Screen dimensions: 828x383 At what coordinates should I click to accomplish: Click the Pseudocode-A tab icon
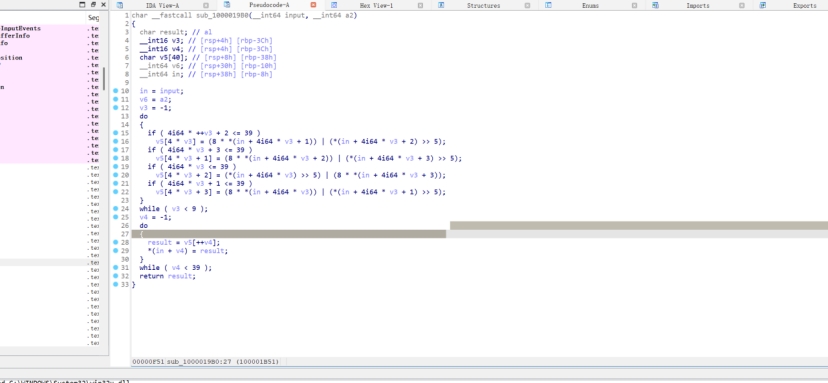click(x=227, y=5)
